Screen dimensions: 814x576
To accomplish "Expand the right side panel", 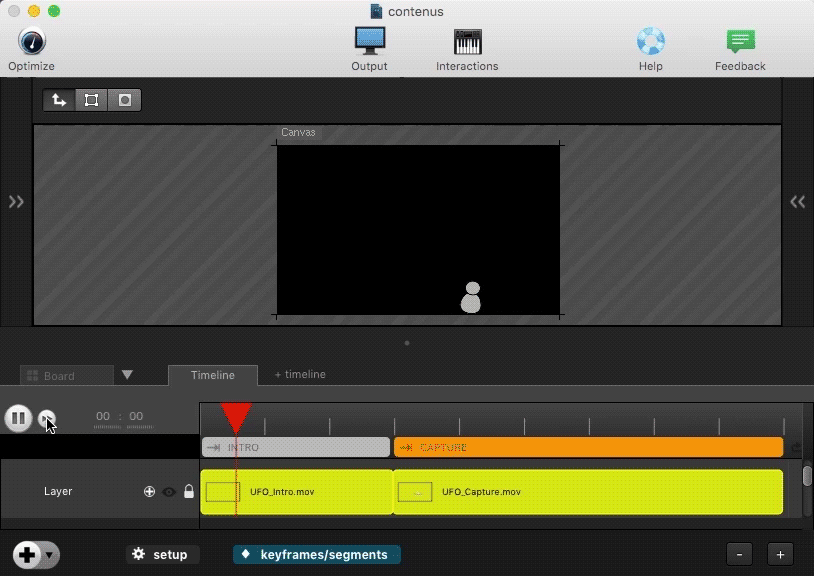I will tap(797, 202).
